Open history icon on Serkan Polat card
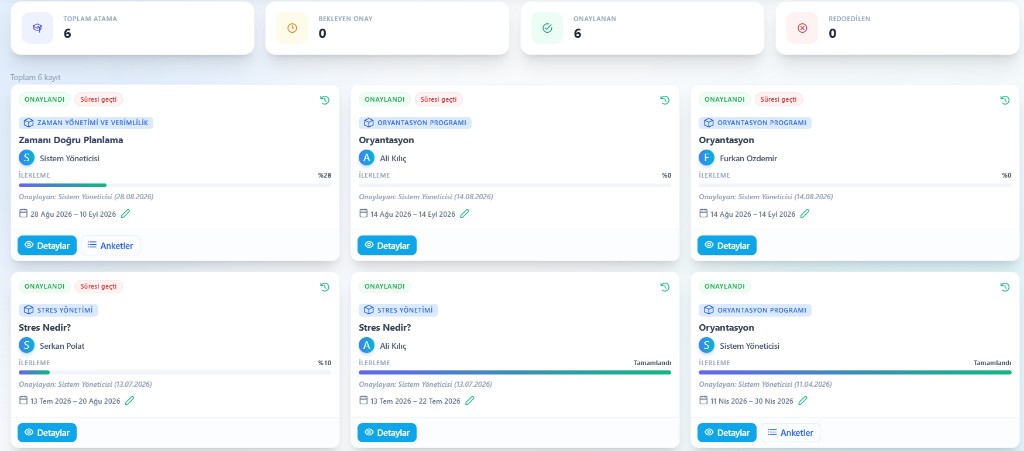1024x451 pixels. [x=325, y=287]
